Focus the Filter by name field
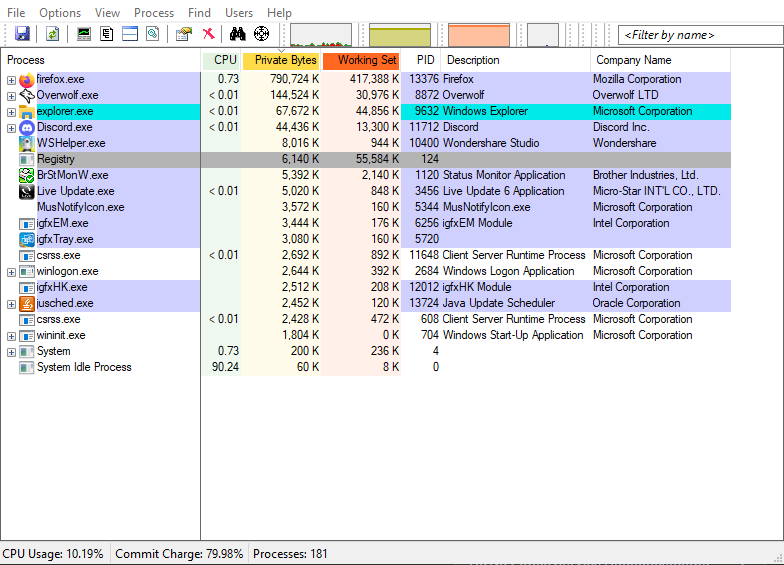The width and height of the screenshot is (784, 565). pos(700,35)
